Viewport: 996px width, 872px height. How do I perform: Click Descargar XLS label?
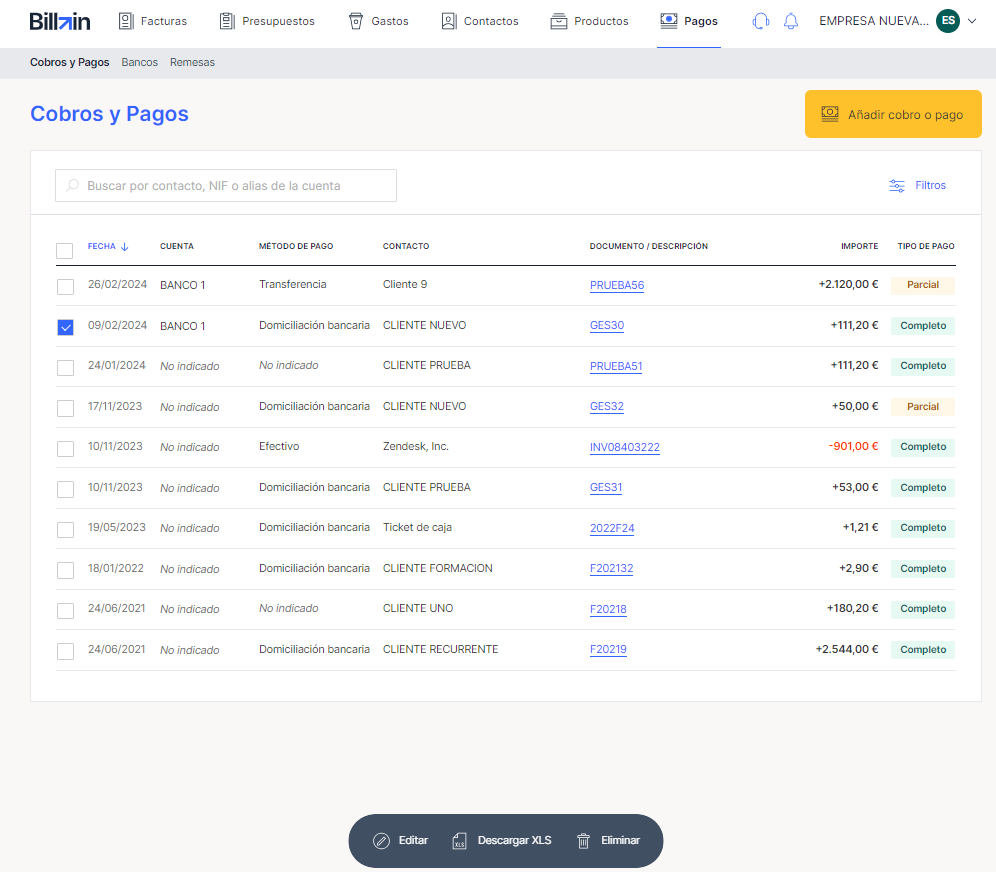[515, 840]
